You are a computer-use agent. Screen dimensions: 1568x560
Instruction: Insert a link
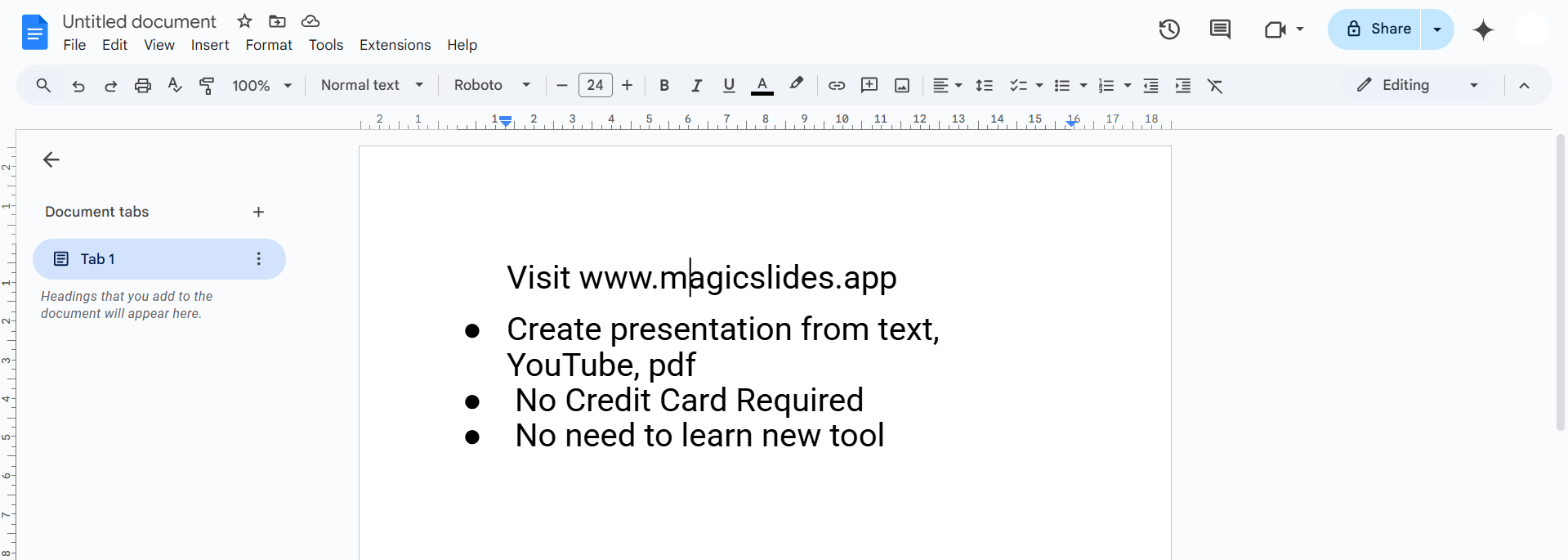(837, 85)
